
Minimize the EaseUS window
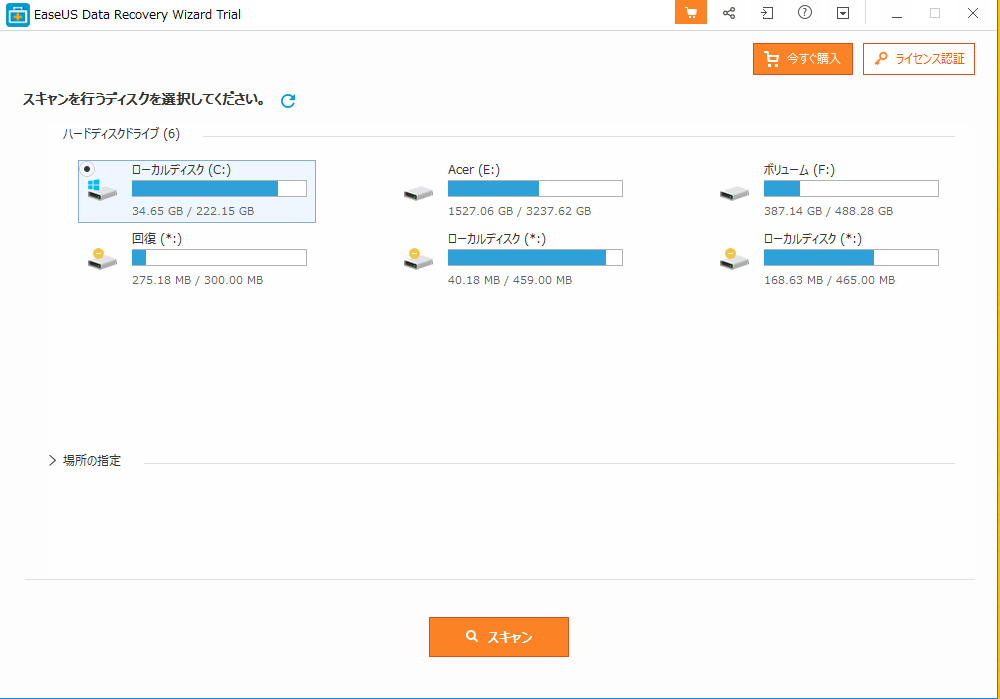click(896, 13)
